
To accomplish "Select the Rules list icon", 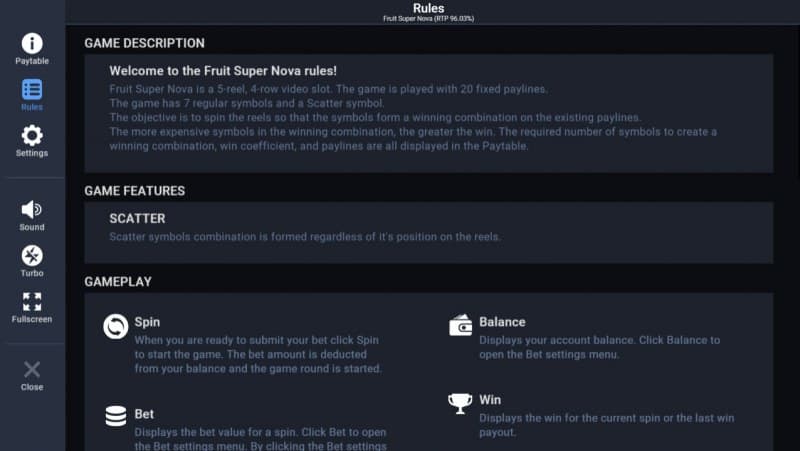I will coord(32,89).
